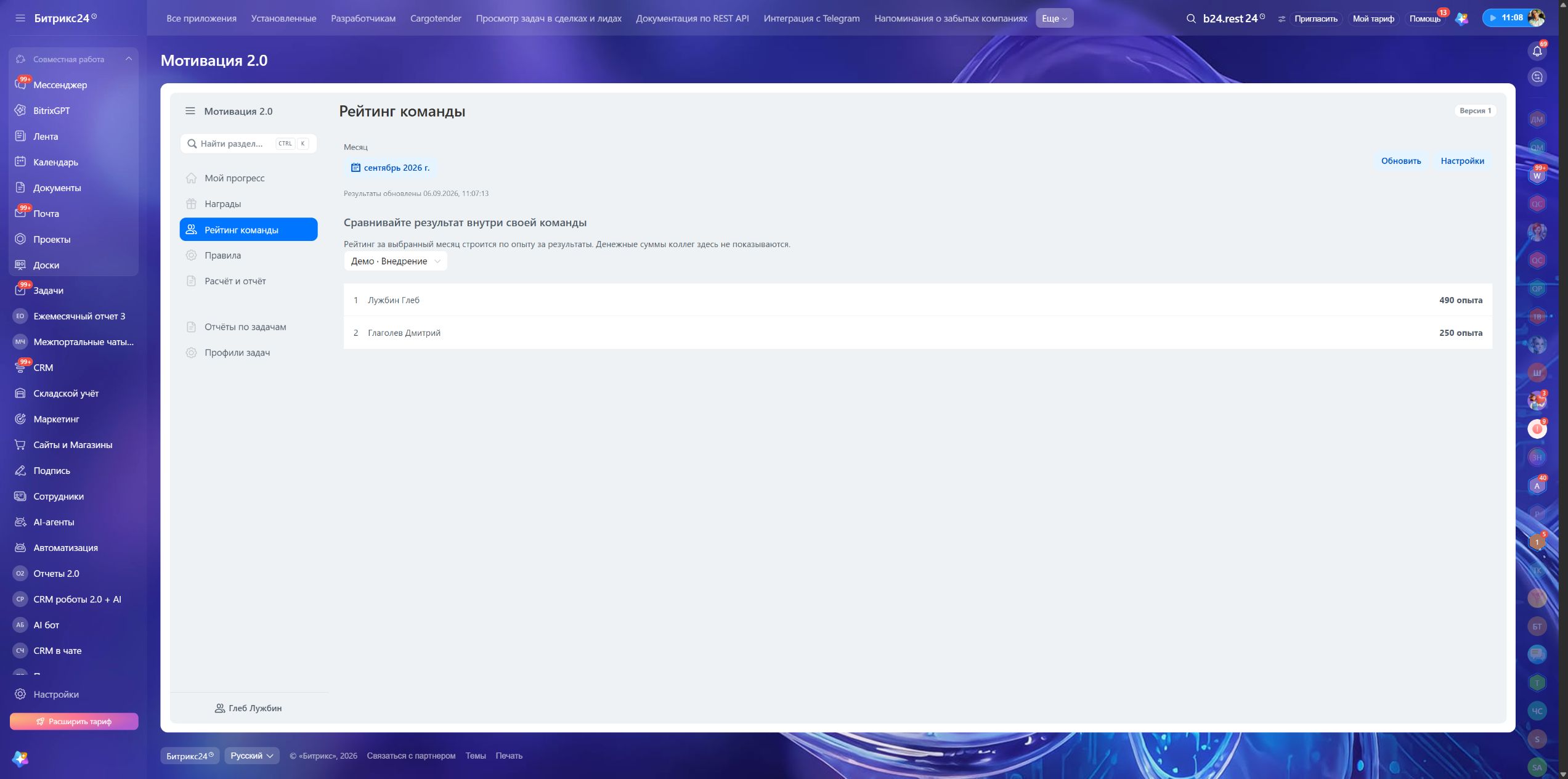This screenshot has width=1568, height=779.
Task: Open the Bitrix24 hamburger menu
Action: point(20,18)
